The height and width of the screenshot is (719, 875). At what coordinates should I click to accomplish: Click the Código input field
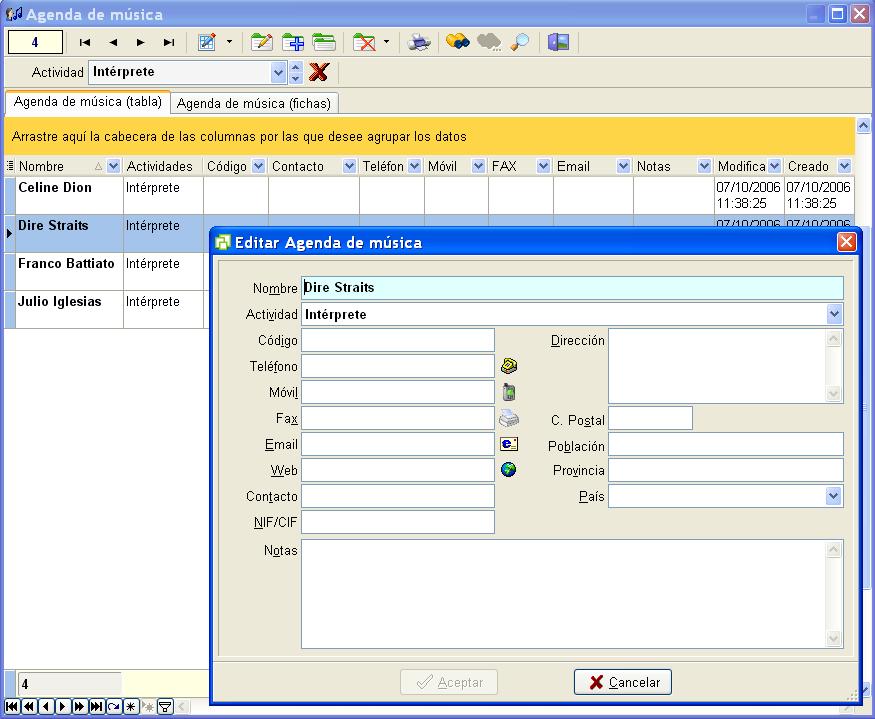click(398, 341)
